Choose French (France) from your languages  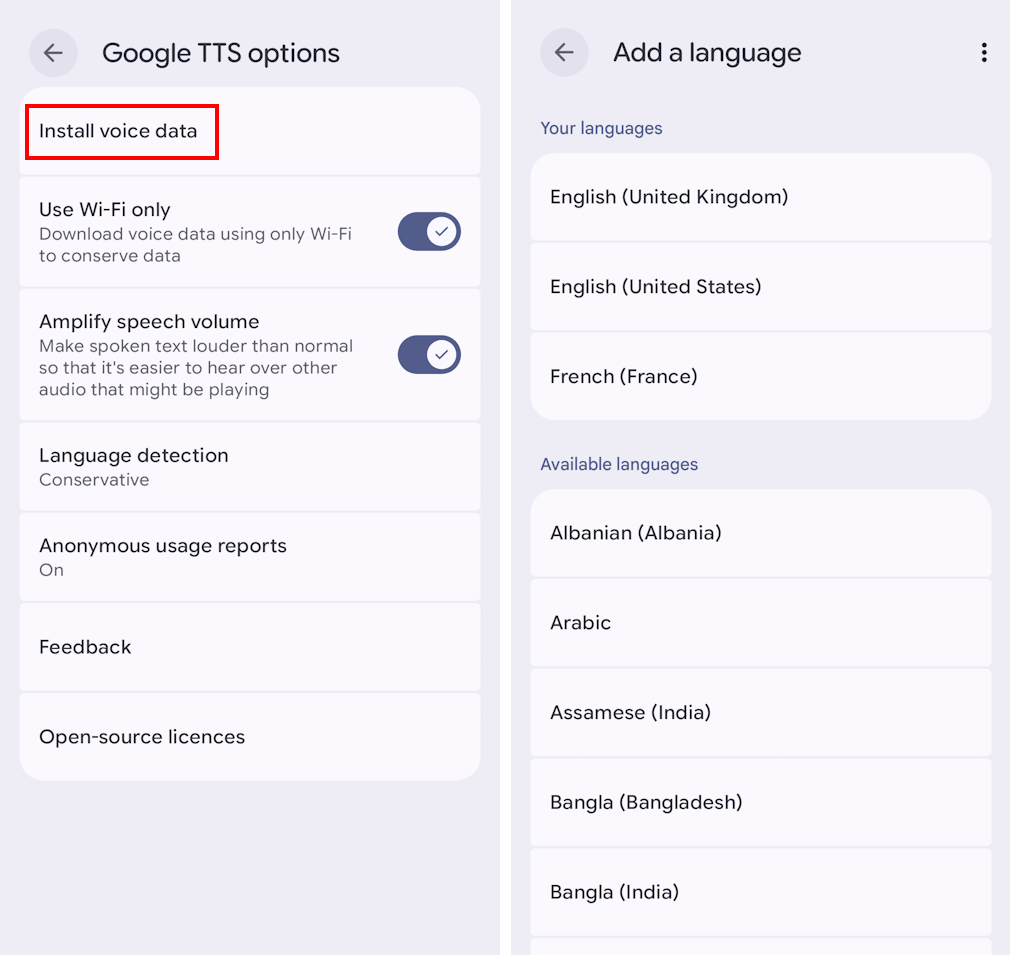(761, 376)
